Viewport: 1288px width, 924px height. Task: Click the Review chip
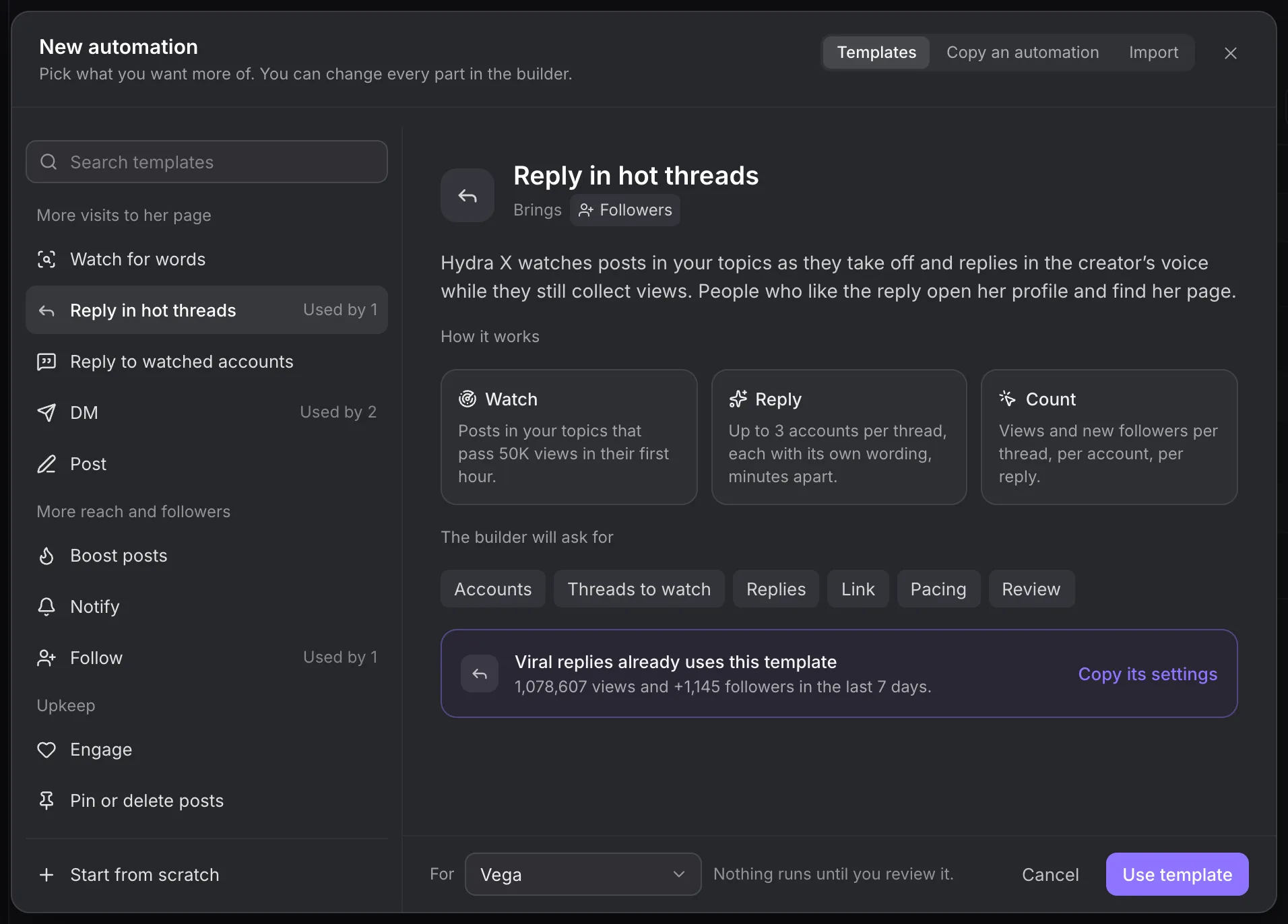pyautogui.click(x=1031, y=589)
